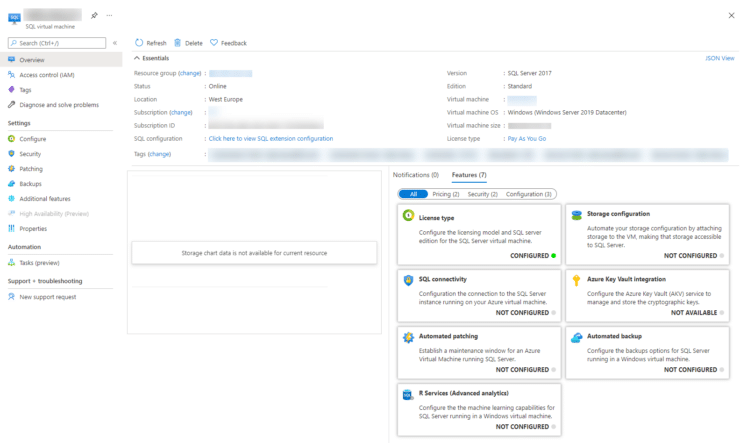
Task: Click 'Windows (Windows Server 2019 Datacenter)' value
Action: tap(567, 112)
